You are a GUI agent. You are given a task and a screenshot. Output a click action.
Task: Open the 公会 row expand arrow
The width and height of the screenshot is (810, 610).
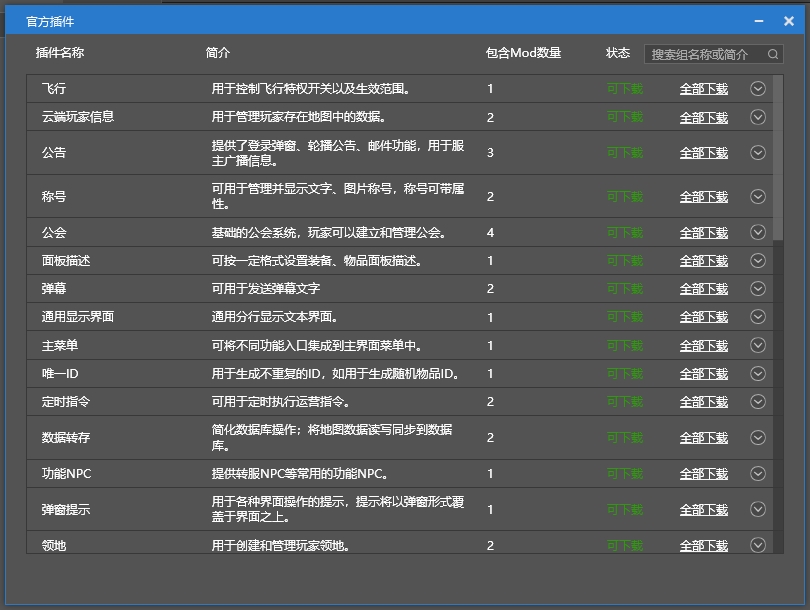[x=757, y=233]
